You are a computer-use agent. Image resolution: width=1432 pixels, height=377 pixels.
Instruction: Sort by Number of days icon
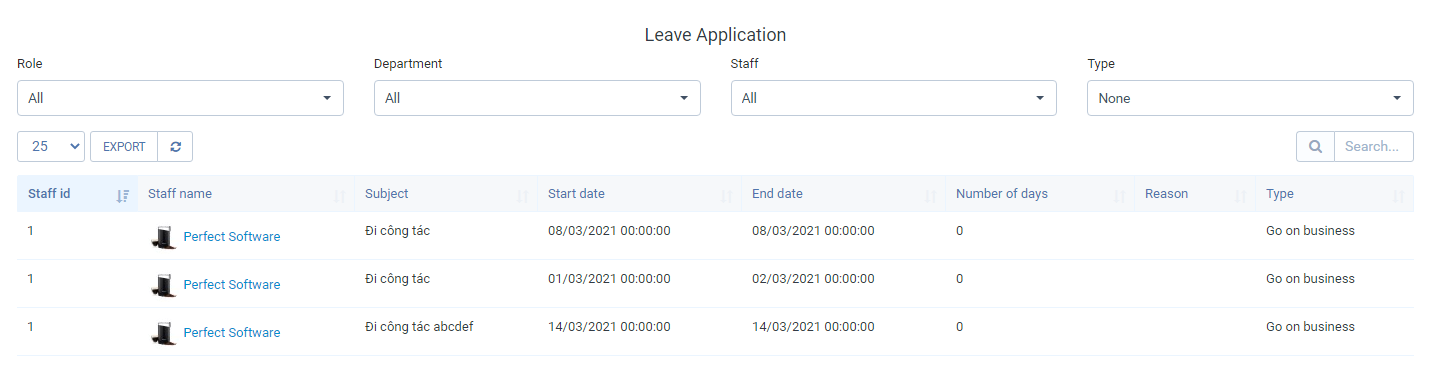coord(1119,196)
